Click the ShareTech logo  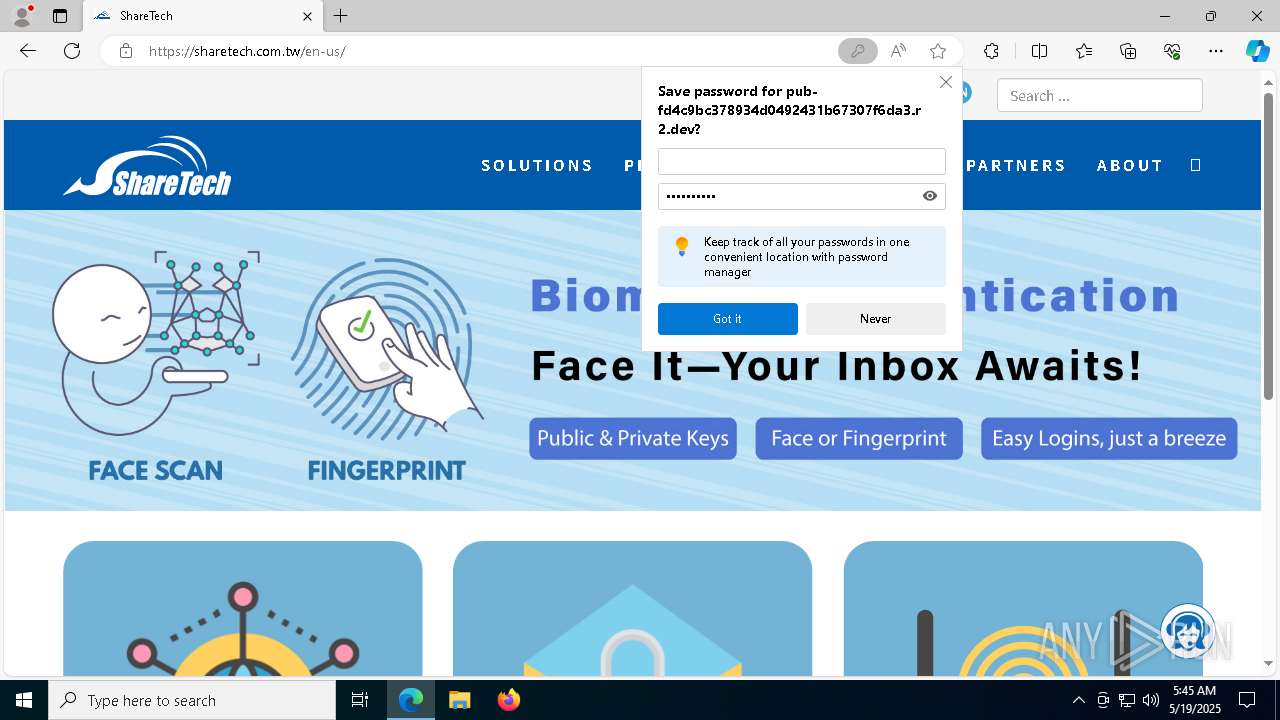[147, 166]
